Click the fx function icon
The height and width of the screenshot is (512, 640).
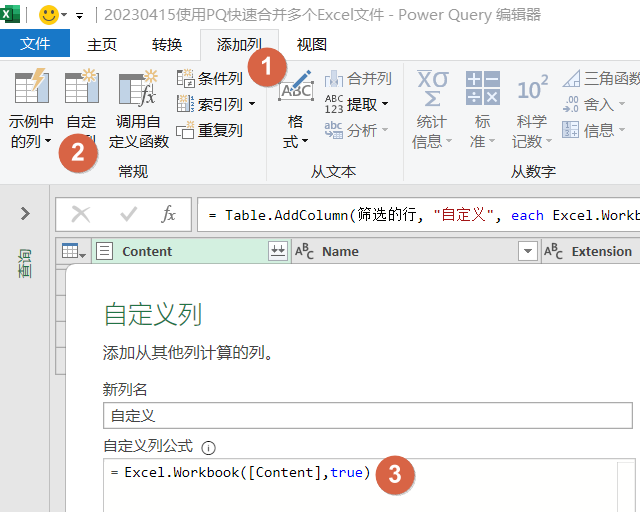point(168,214)
